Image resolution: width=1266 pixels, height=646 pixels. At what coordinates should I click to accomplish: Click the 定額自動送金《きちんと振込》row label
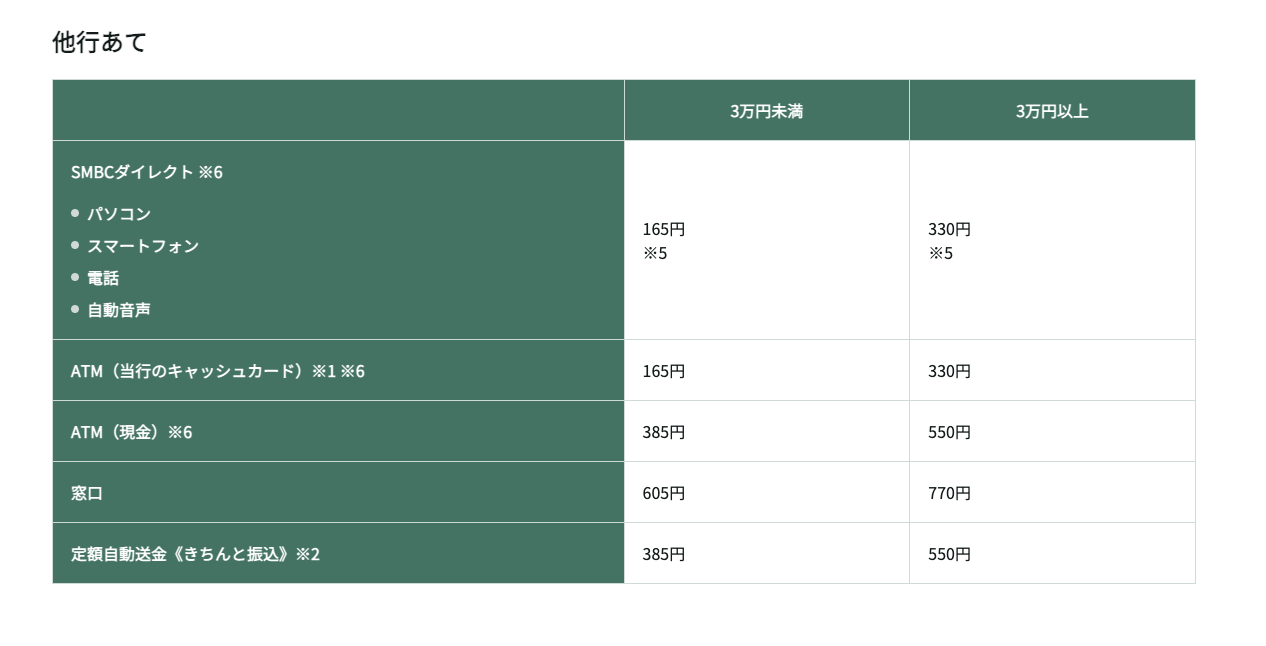pos(195,554)
